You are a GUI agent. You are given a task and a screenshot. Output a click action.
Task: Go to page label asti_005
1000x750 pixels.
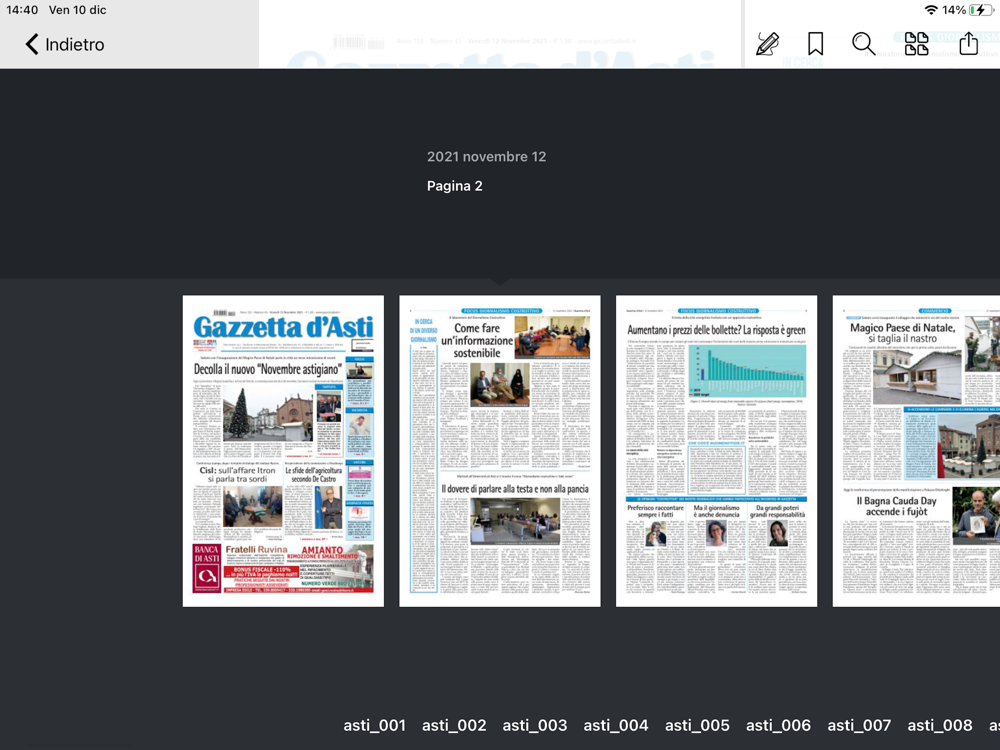pos(697,725)
